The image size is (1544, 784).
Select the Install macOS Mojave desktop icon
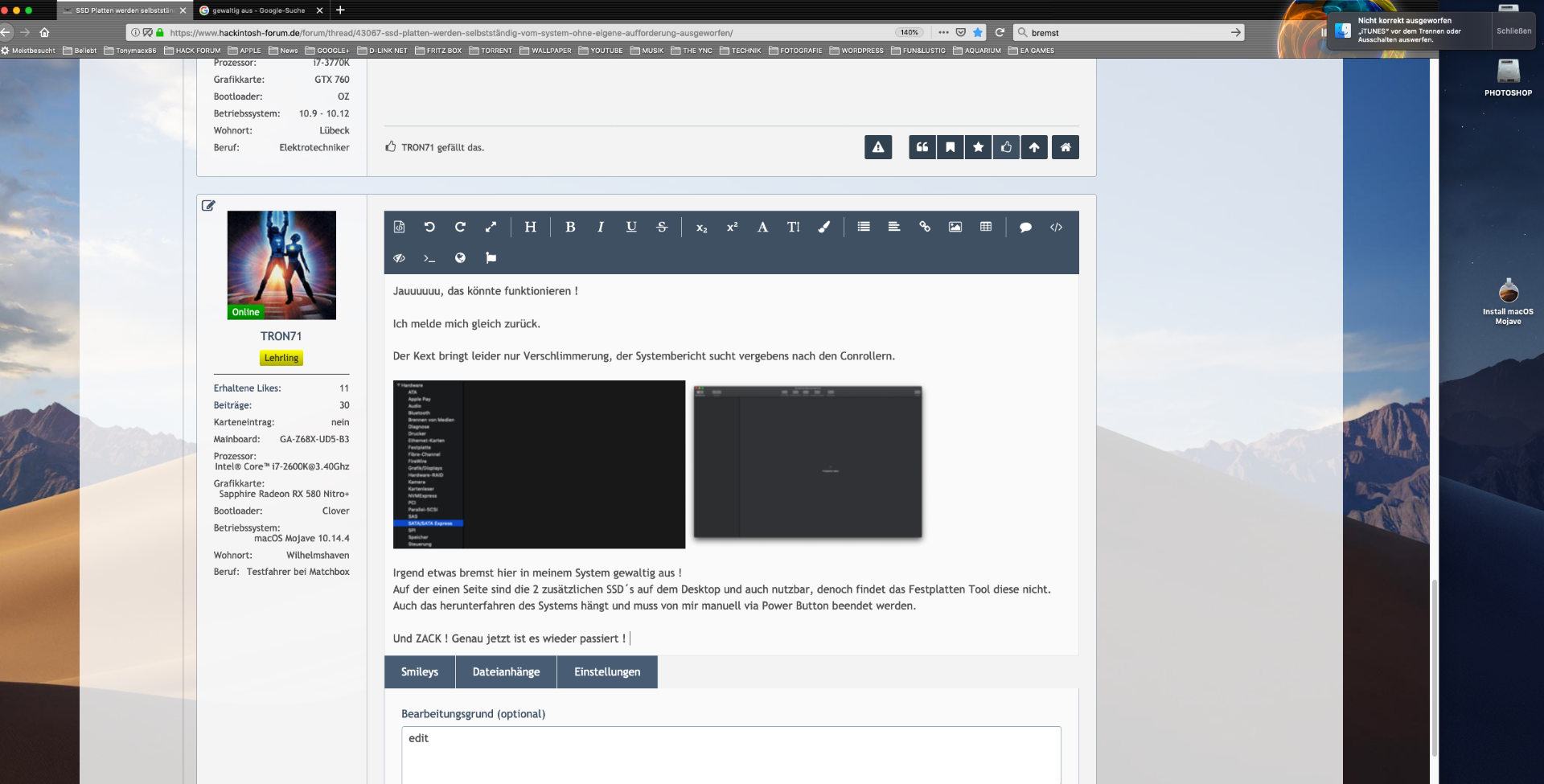tap(1508, 302)
